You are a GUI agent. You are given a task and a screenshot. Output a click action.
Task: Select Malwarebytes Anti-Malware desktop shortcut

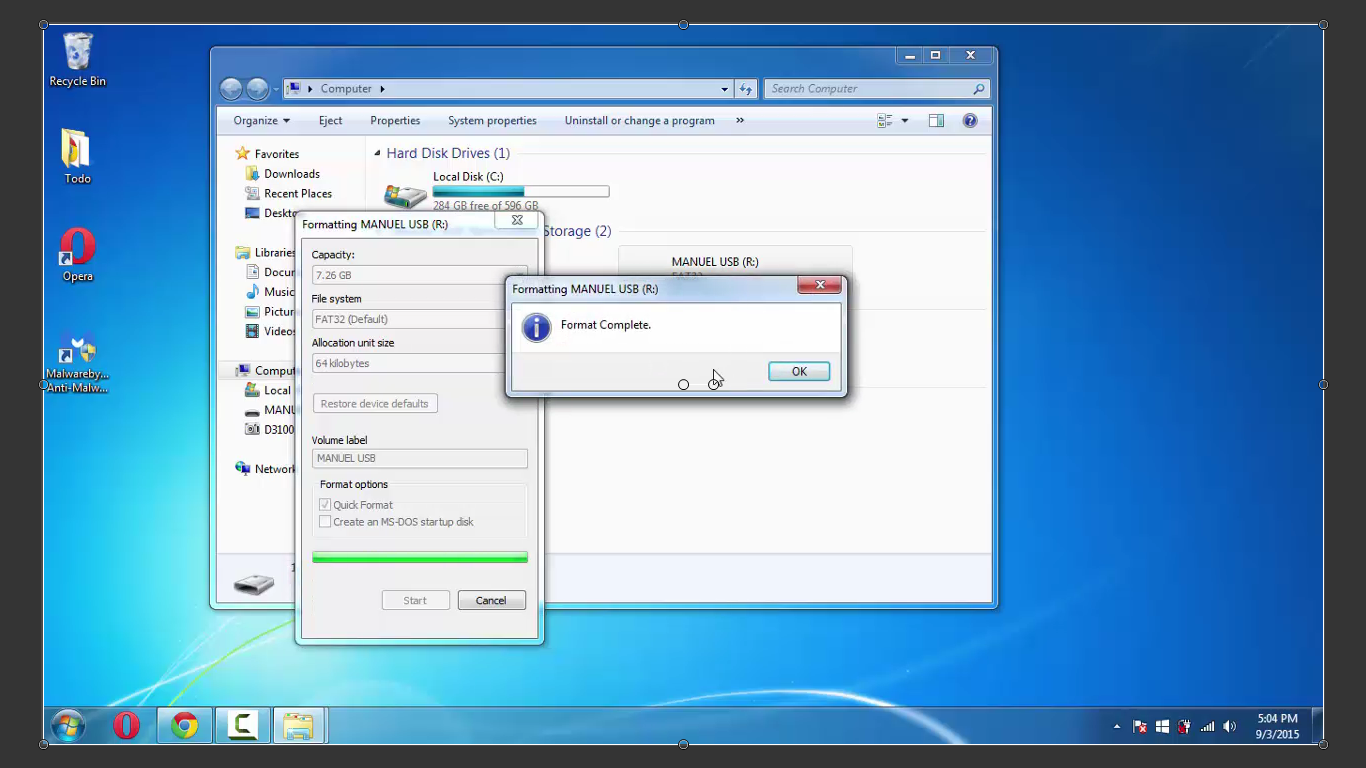77,361
